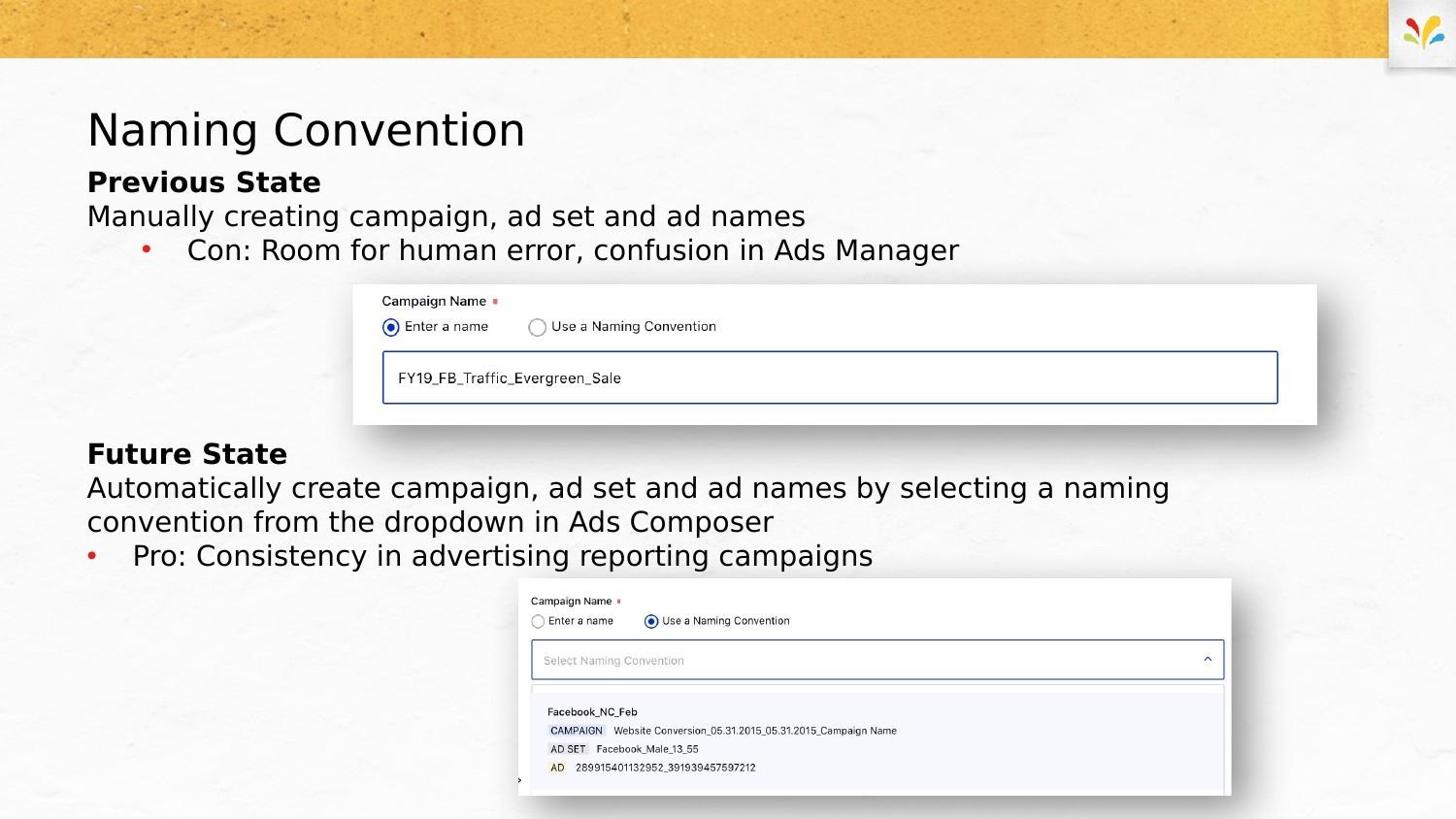1456x819 pixels.
Task: Click the 'Con: Room for human error' bullet
Action: pos(573,250)
